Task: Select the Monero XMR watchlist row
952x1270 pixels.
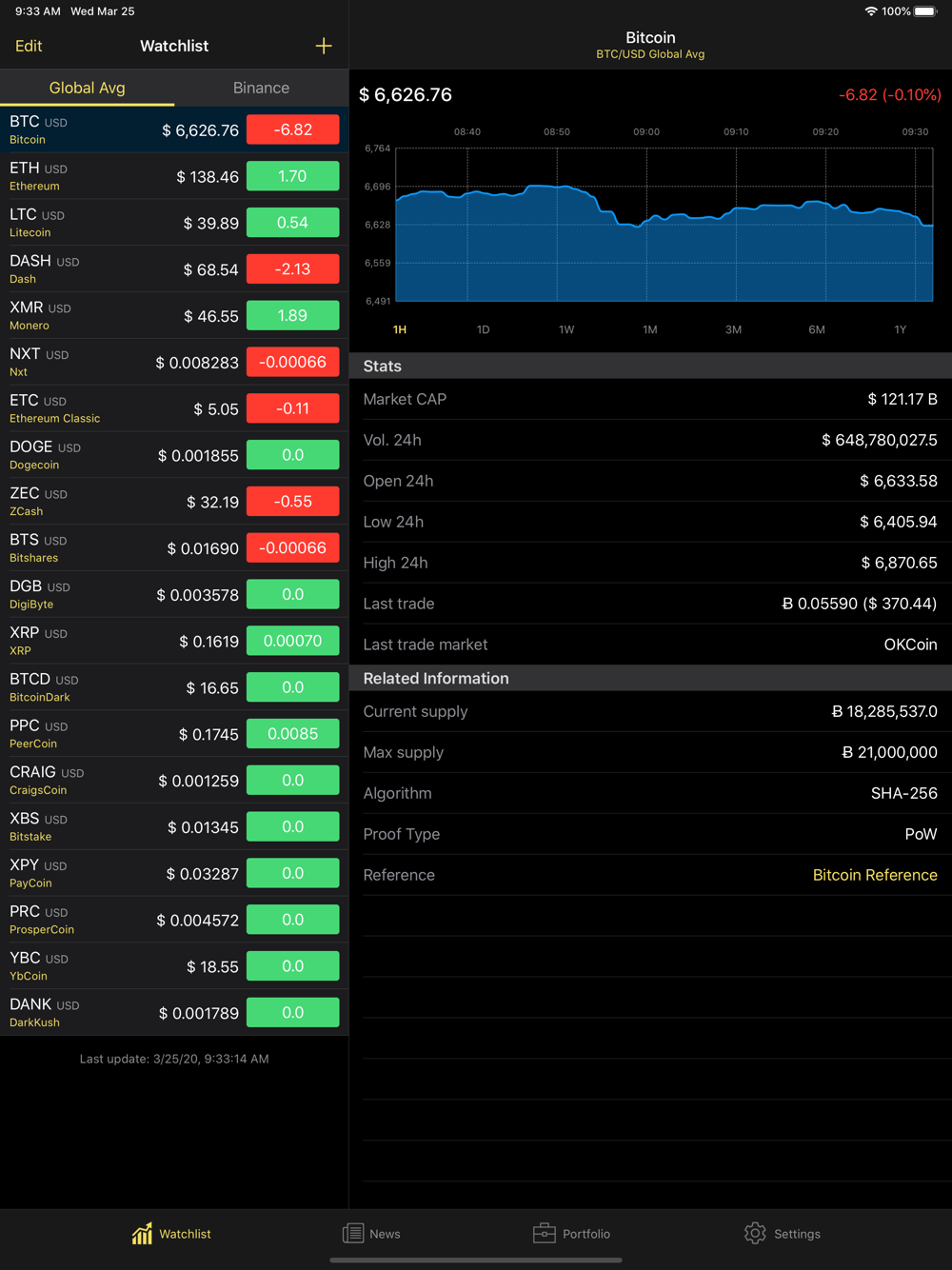Action: tap(174, 315)
